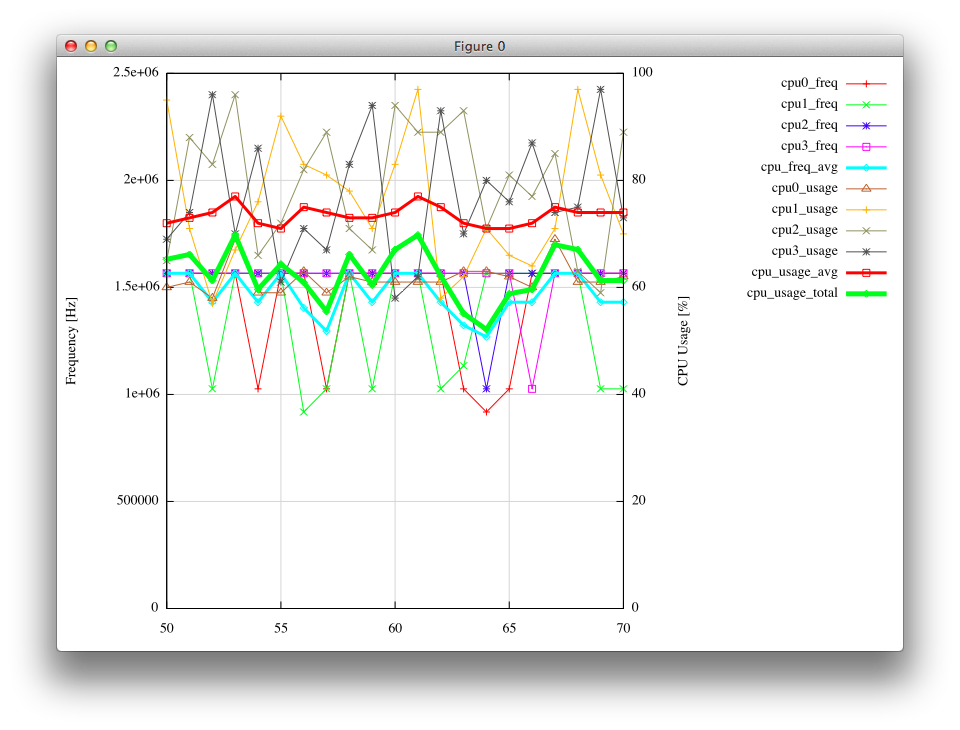Click the 70 x-axis tick label

(623, 628)
